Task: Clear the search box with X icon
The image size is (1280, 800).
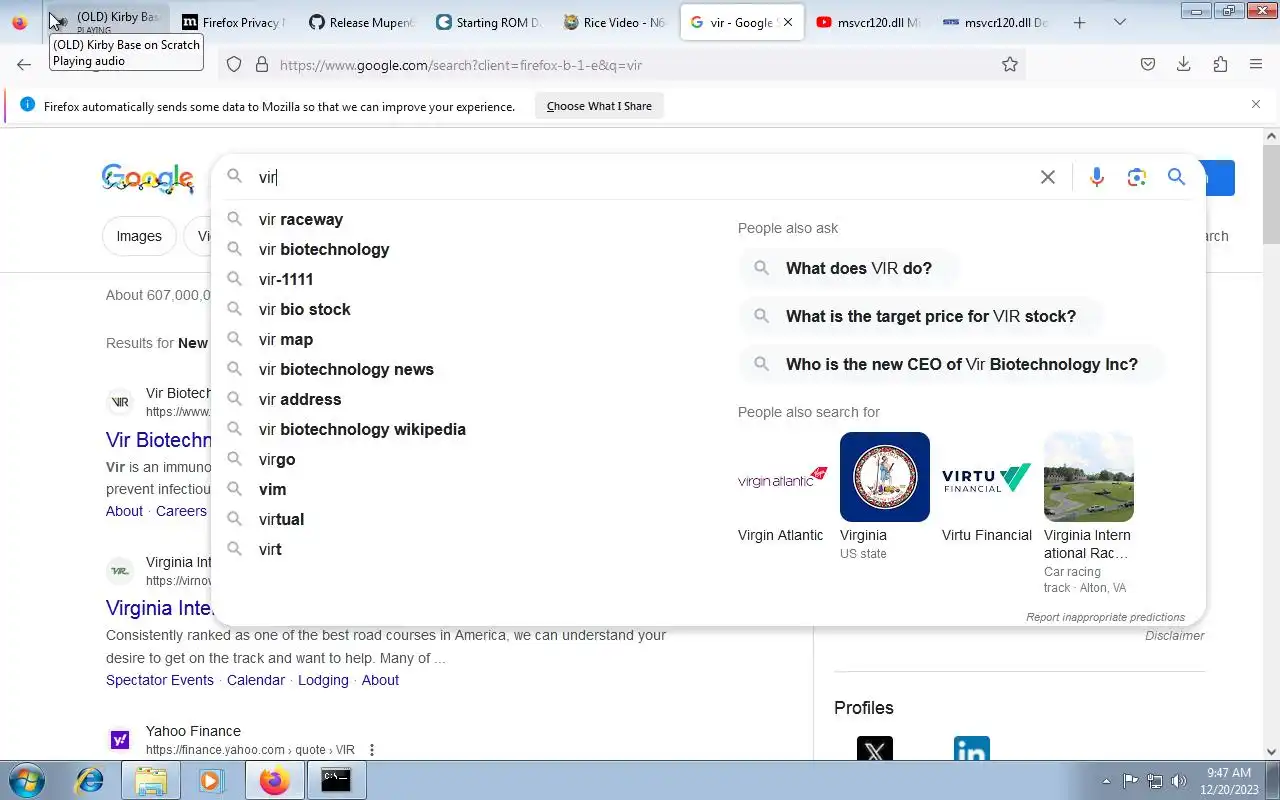Action: click(1048, 177)
